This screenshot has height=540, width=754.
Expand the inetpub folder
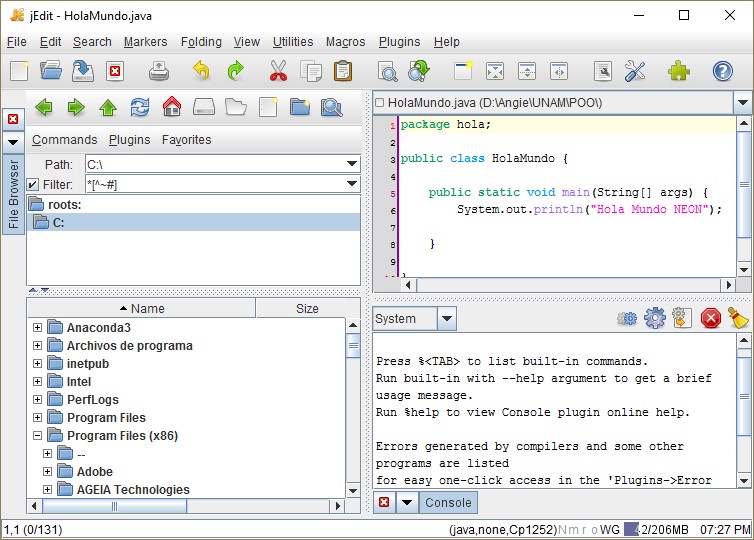(37, 364)
